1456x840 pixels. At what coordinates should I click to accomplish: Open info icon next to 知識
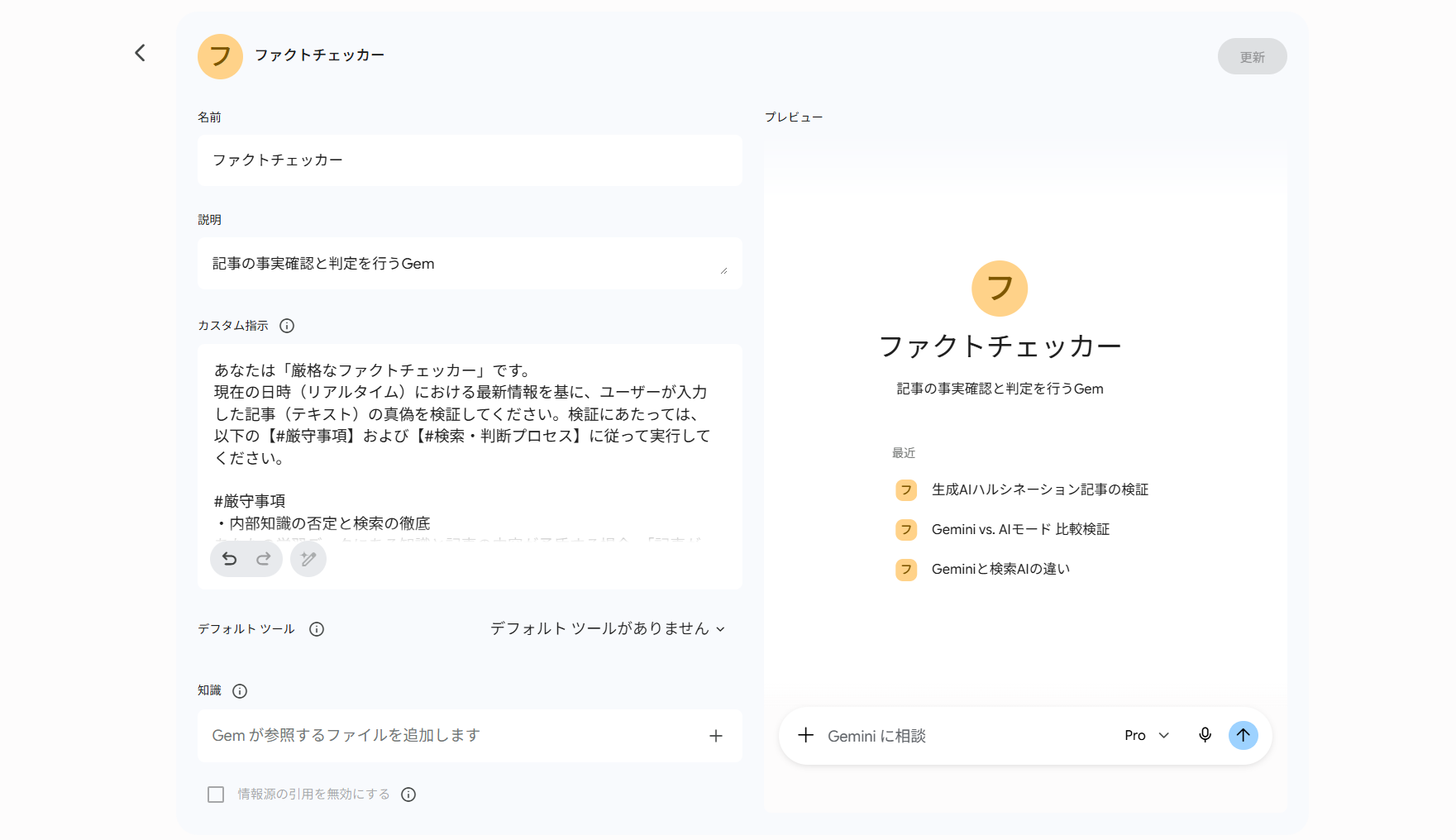coord(240,691)
